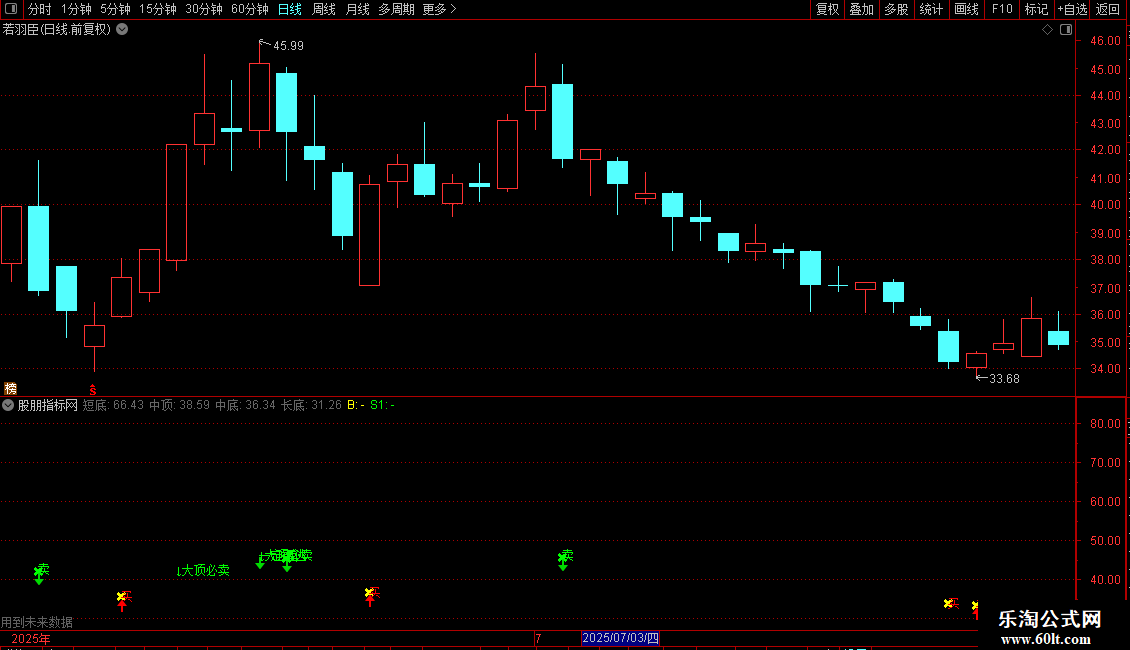
Task: Click the 33.68 low price label
Action: tap(1004, 379)
